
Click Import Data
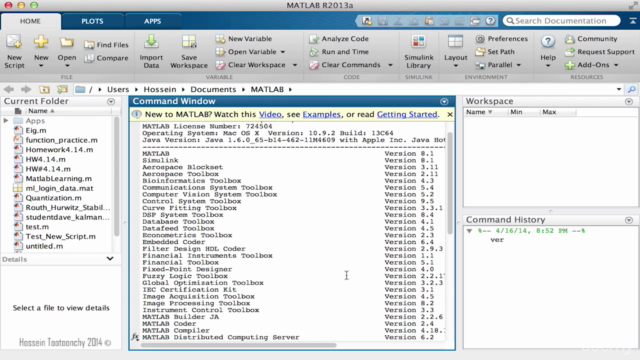[x=151, y=51]
